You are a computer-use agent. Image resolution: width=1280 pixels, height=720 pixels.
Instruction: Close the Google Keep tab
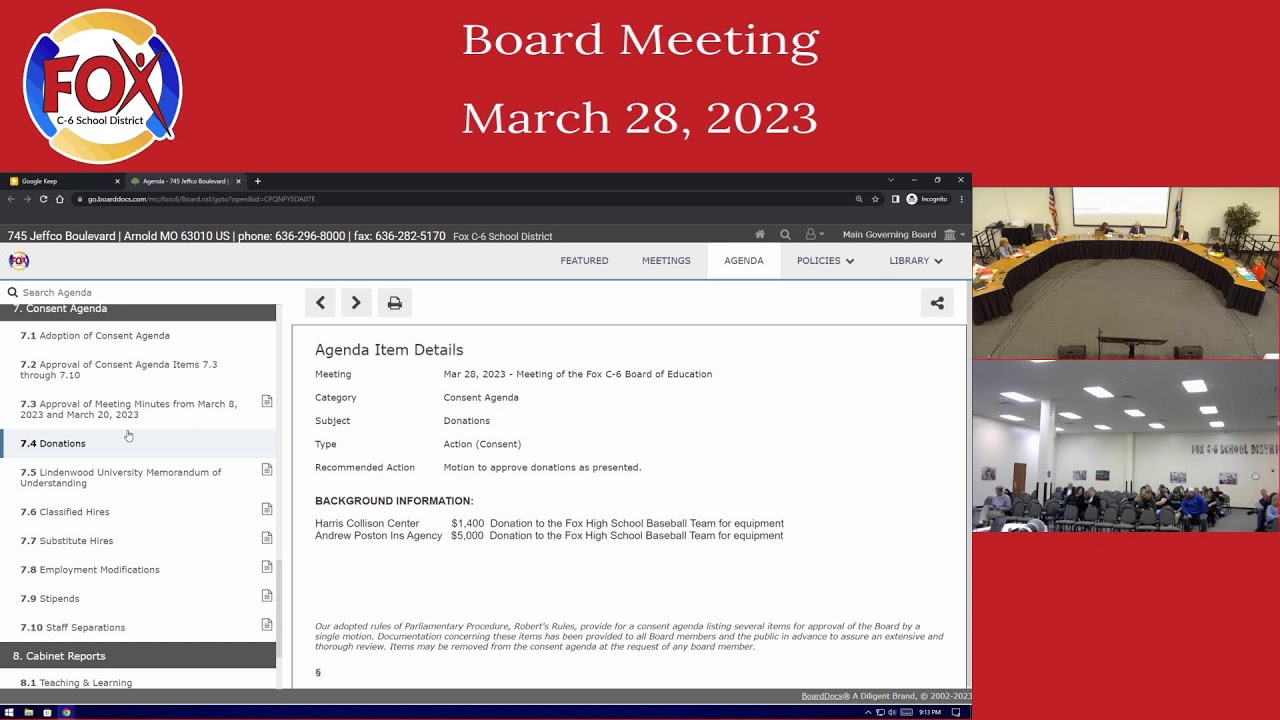(x=117, y=181)
